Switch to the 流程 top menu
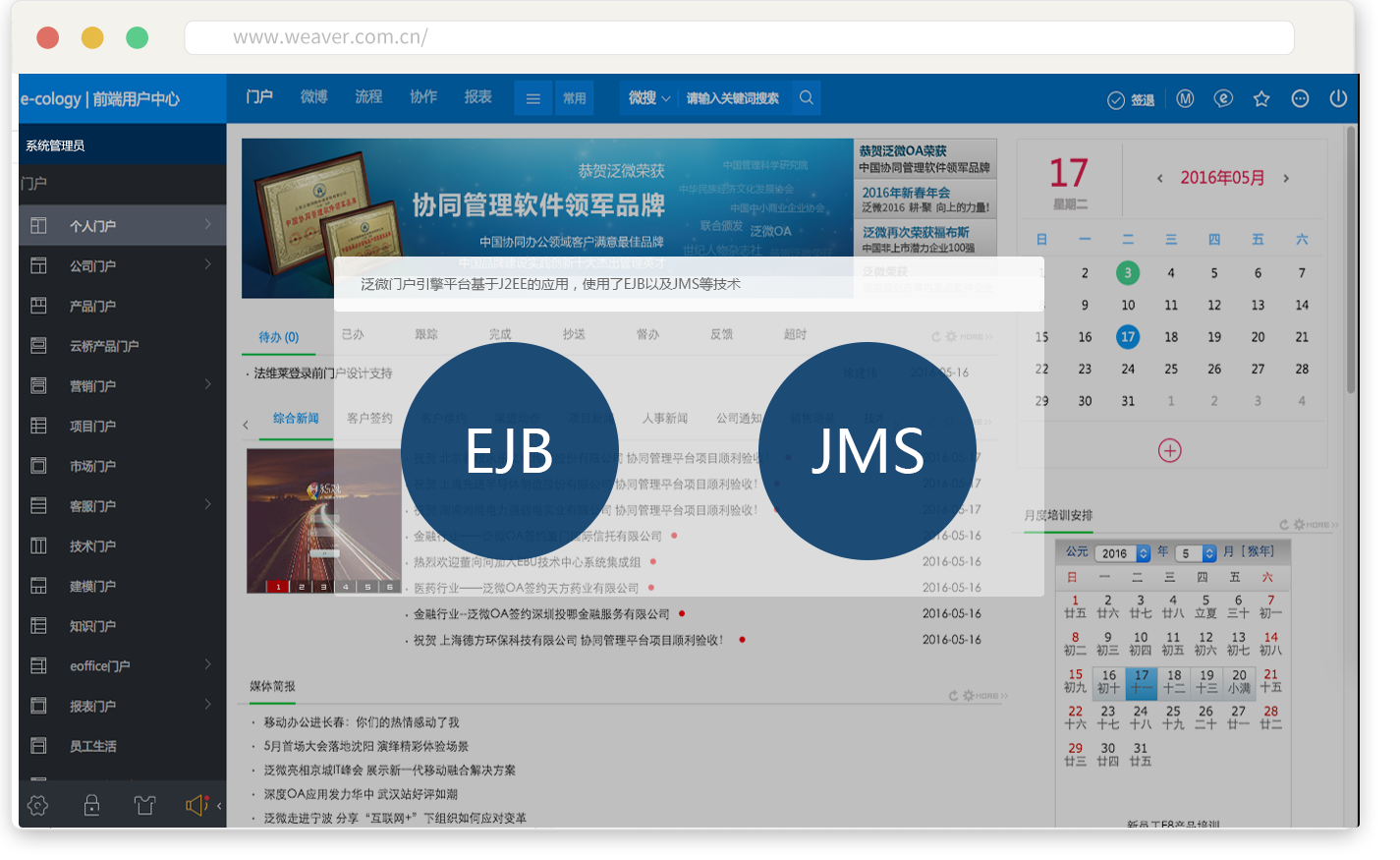1400x860 pixels. point(368,96)
